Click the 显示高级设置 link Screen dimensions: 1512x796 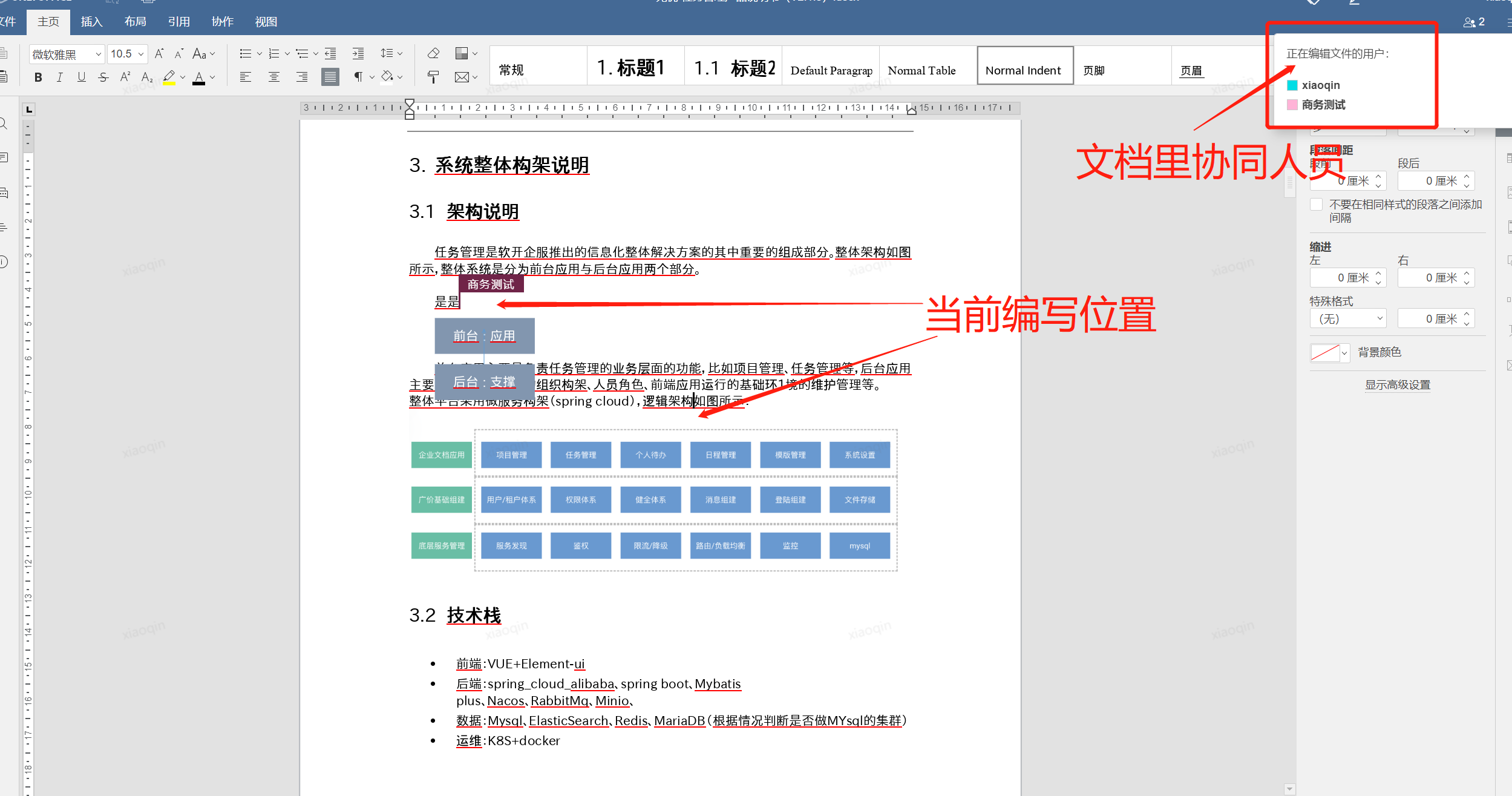(1397, 385)
